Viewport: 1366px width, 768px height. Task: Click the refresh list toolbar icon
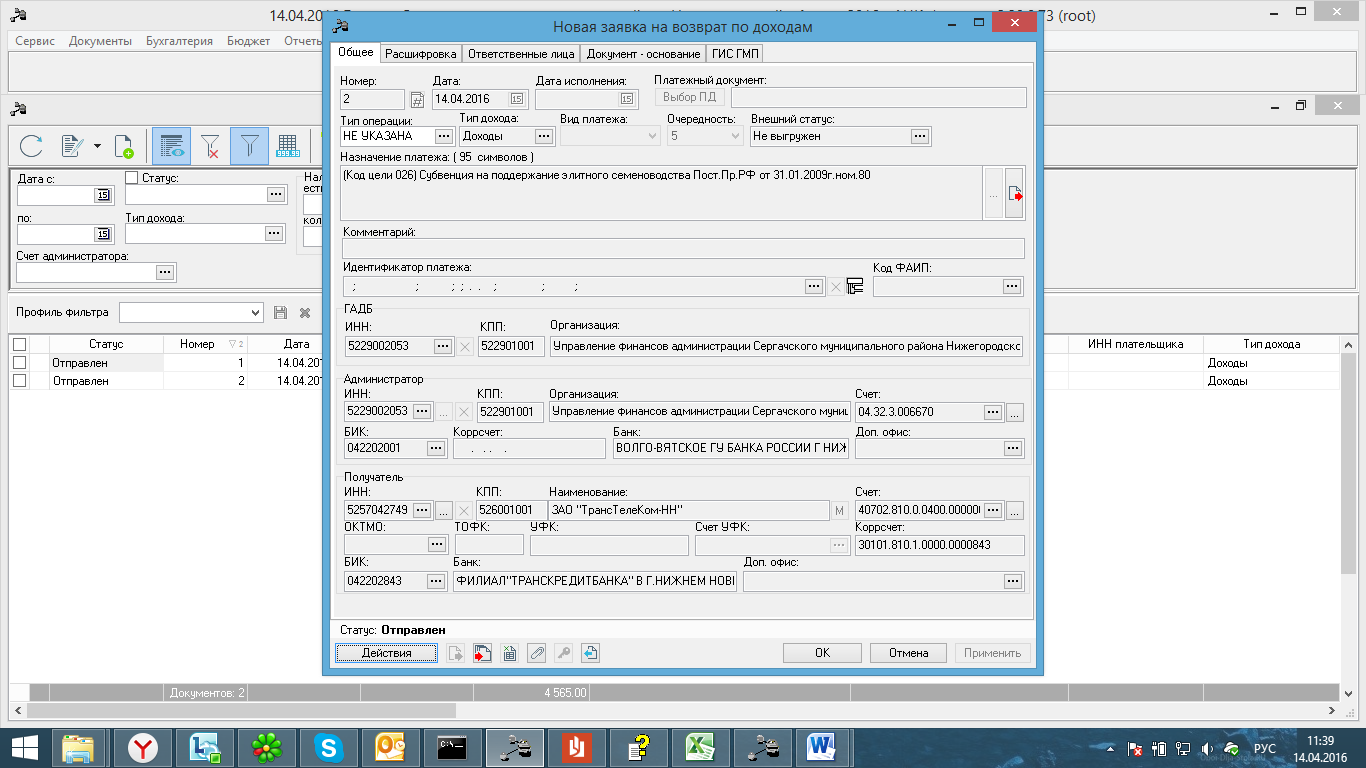click(x=32, y=147)
